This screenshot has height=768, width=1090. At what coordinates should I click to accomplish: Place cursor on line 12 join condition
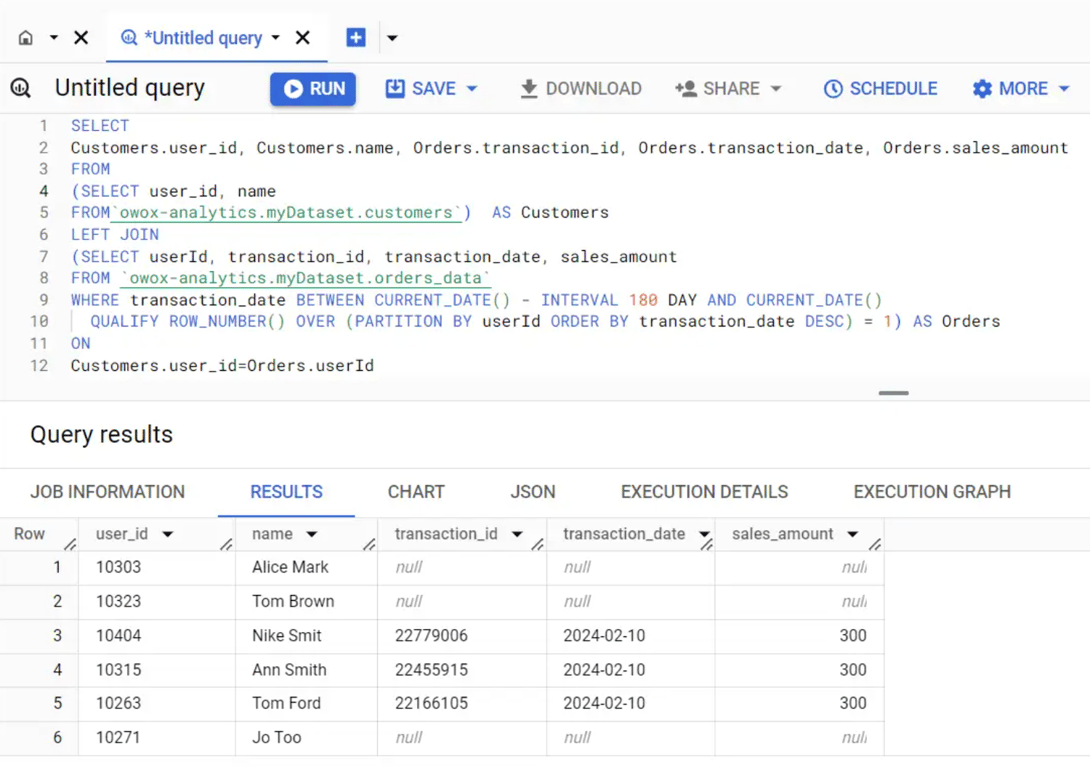click(x=222, y=366)
